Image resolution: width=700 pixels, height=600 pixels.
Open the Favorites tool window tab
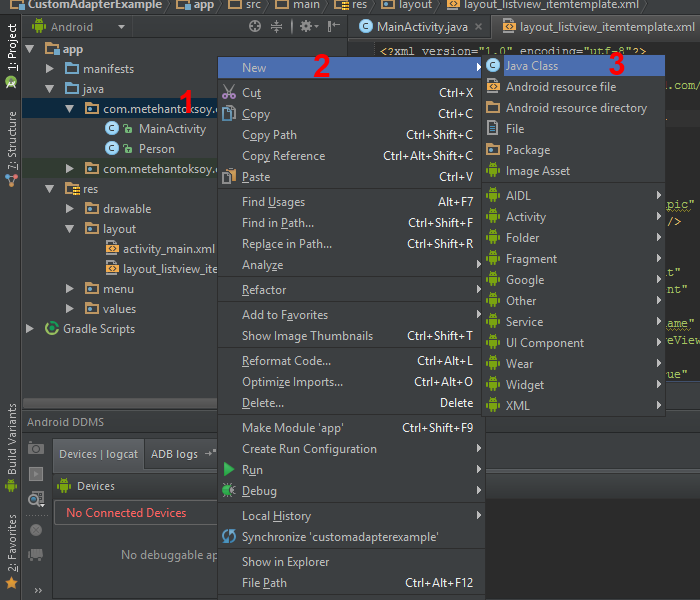[11, 551]
